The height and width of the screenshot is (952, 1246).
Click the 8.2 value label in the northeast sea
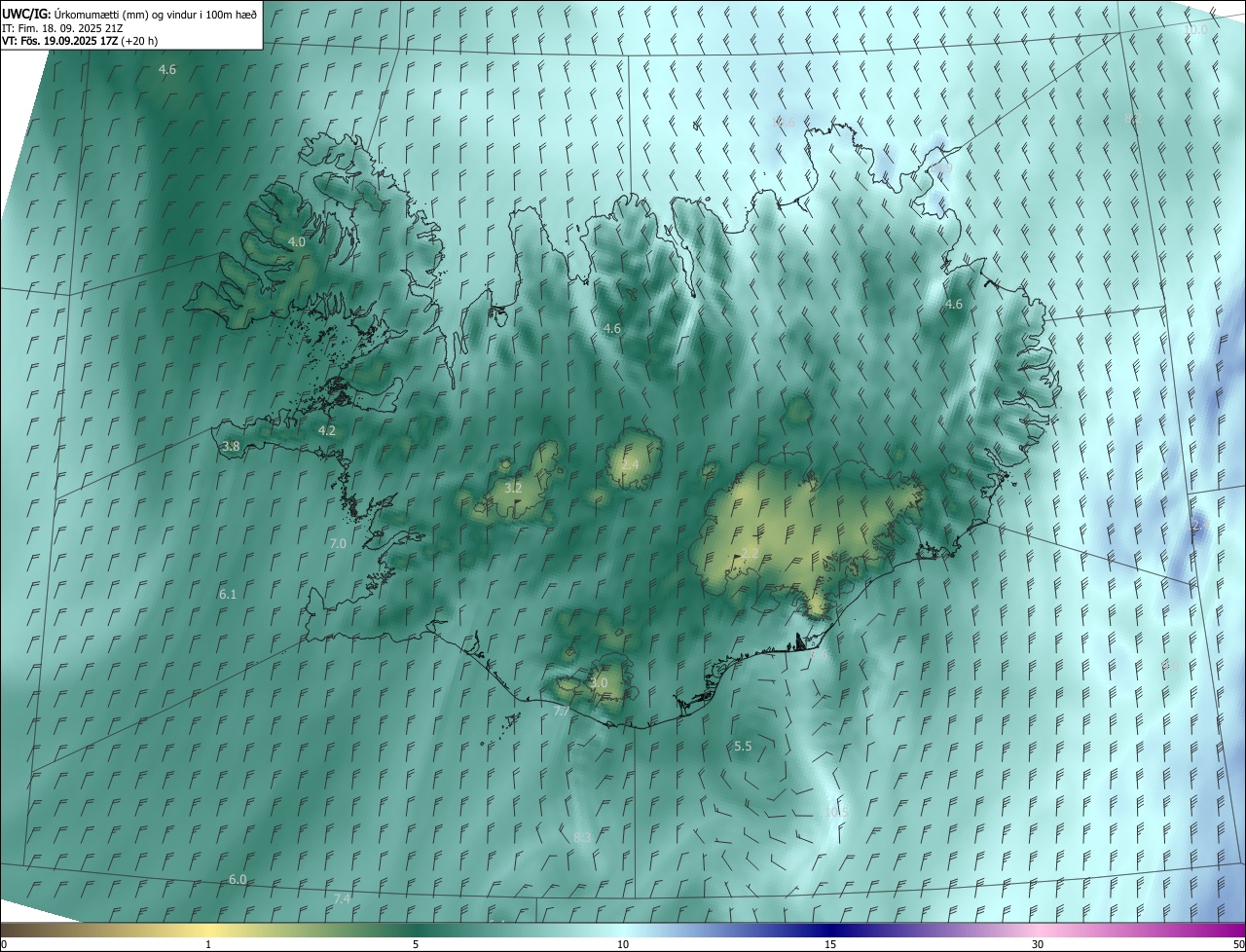coord(1132,118)
